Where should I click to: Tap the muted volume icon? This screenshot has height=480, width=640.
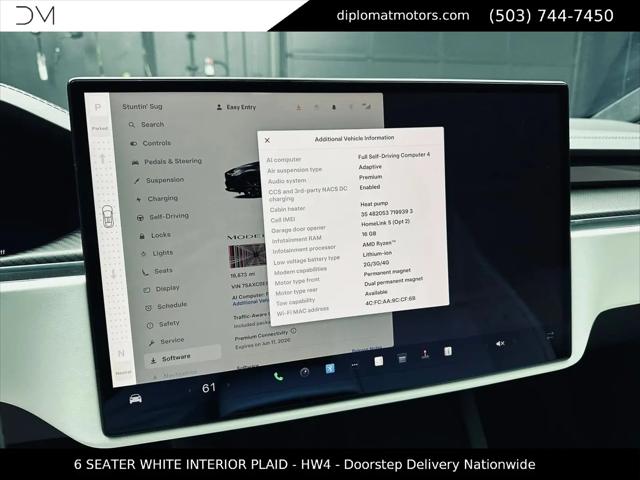(500, 344)
